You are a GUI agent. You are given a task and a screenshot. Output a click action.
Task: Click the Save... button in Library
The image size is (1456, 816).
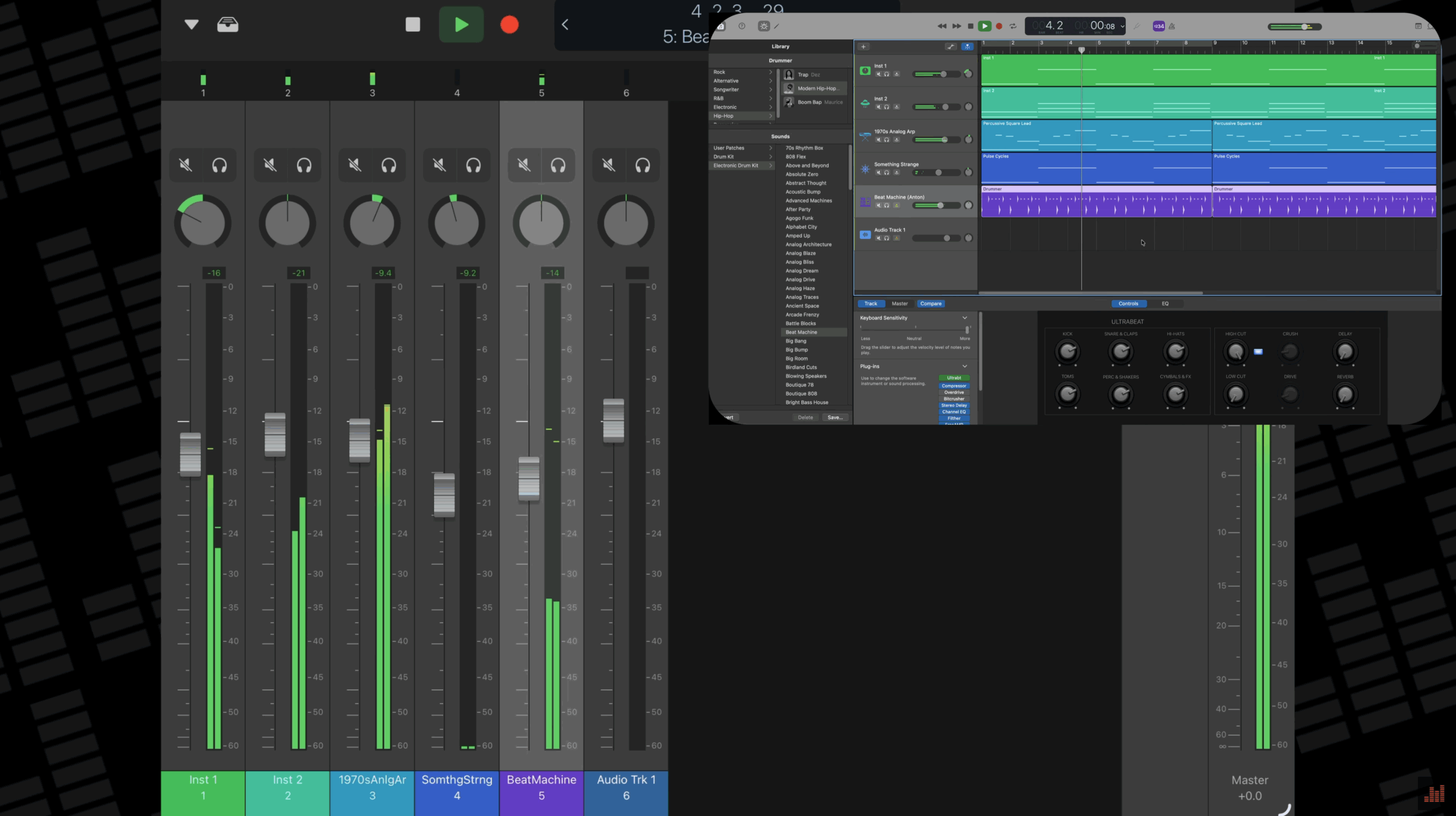point(835,417)
